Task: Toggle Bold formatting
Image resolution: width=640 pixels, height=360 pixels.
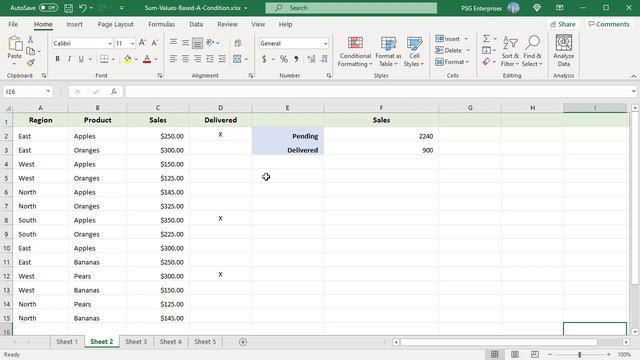Action: 58,59
